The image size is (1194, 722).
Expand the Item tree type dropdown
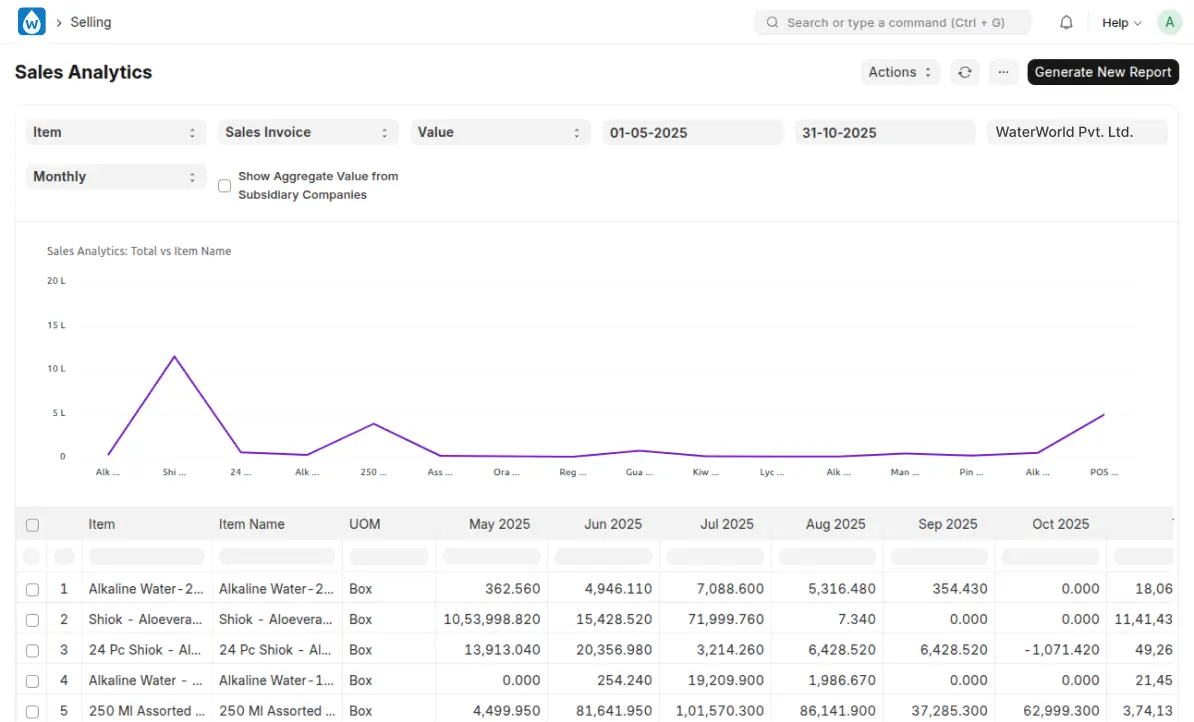coord(115,132)
